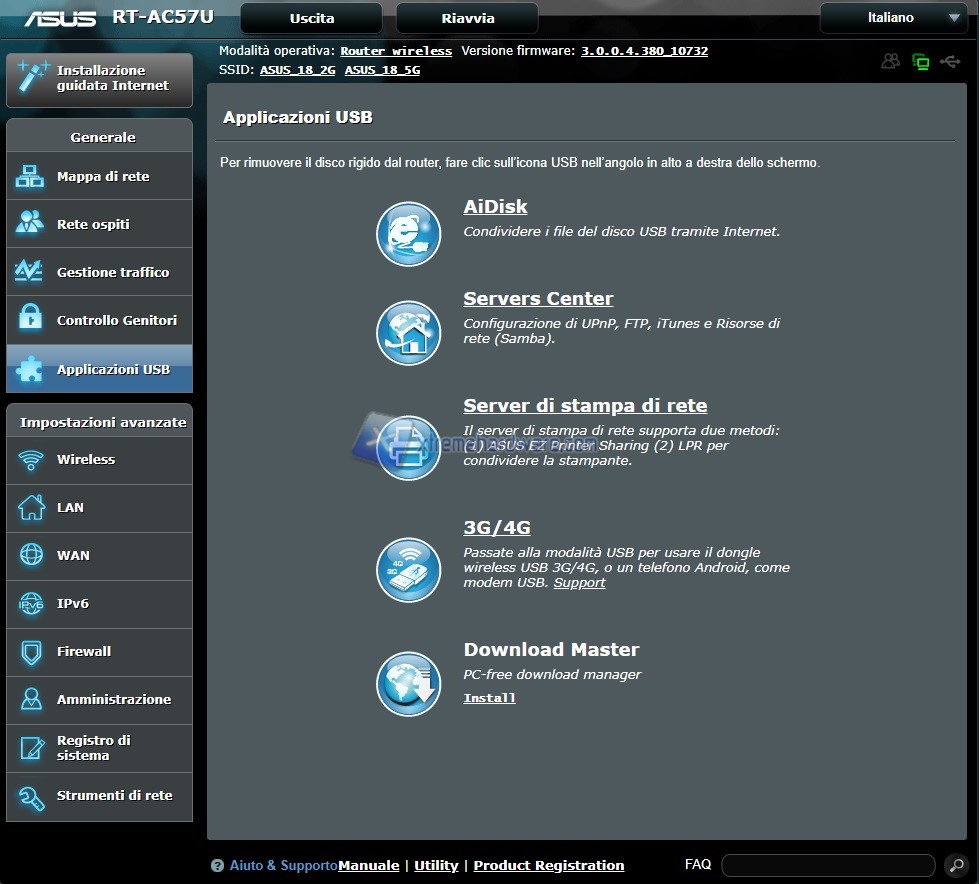This screenshot has width=979, height=884.
Task: Open the Italiano language dropdown
Action: click(892, 18)
